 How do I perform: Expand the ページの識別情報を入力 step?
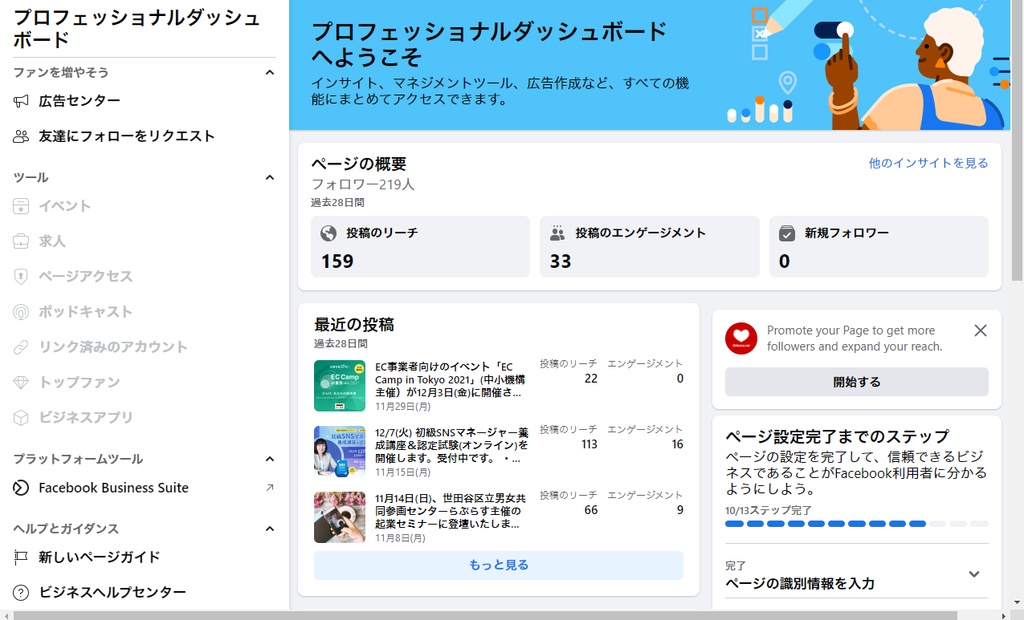(x=974, y=574)
